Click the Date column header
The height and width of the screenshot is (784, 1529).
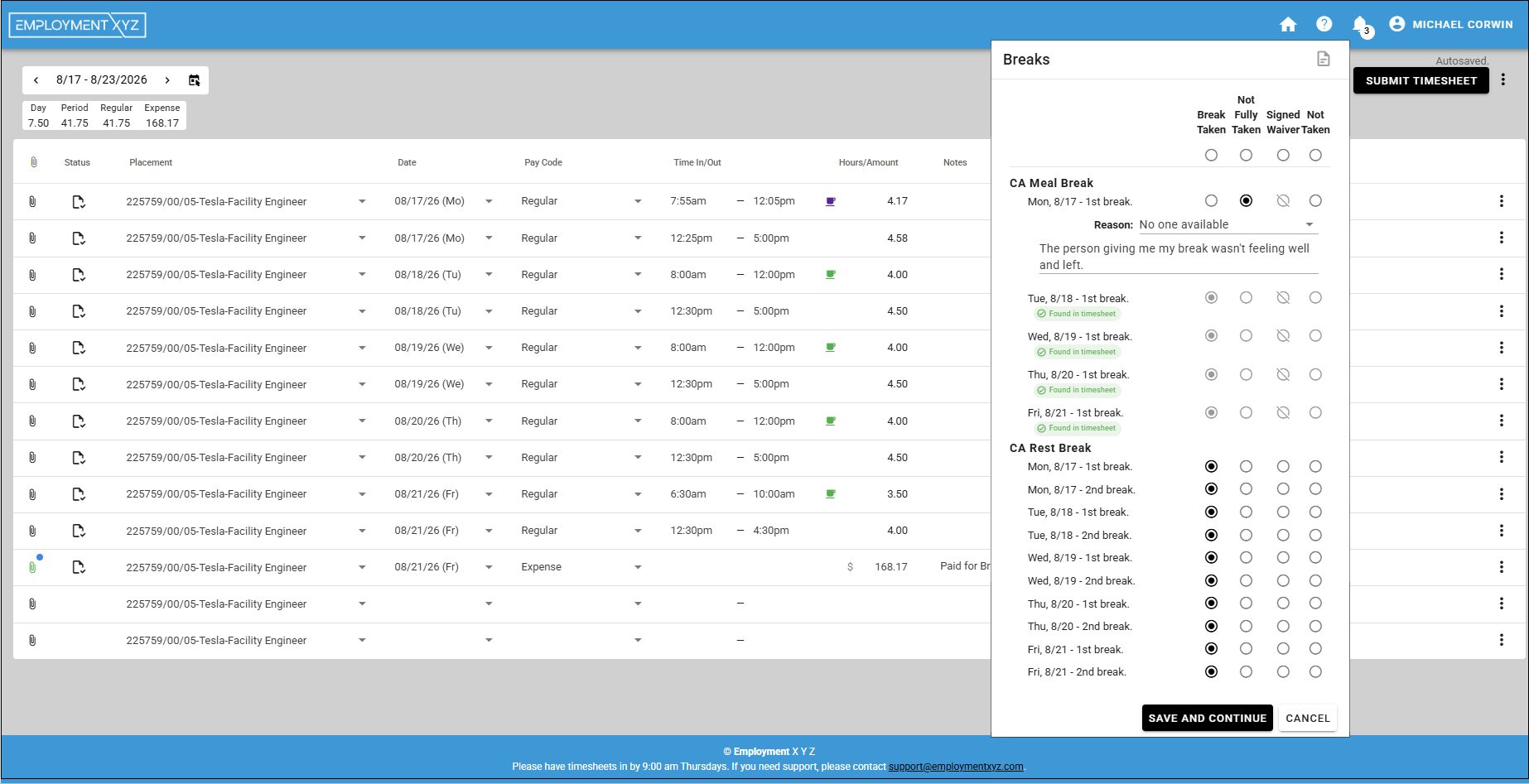(x=407, y=162)
